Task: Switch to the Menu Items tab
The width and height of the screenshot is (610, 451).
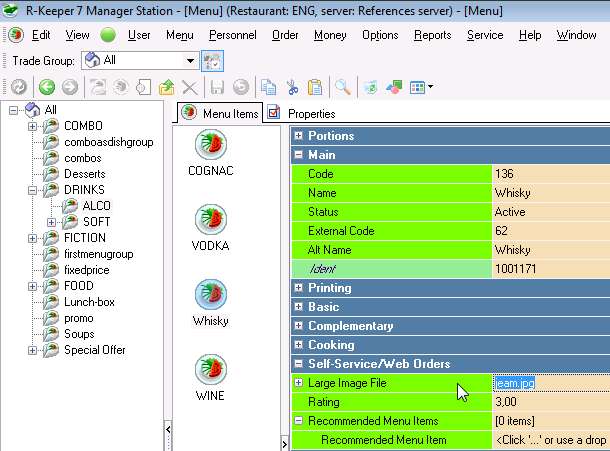Action: point(220,113)
